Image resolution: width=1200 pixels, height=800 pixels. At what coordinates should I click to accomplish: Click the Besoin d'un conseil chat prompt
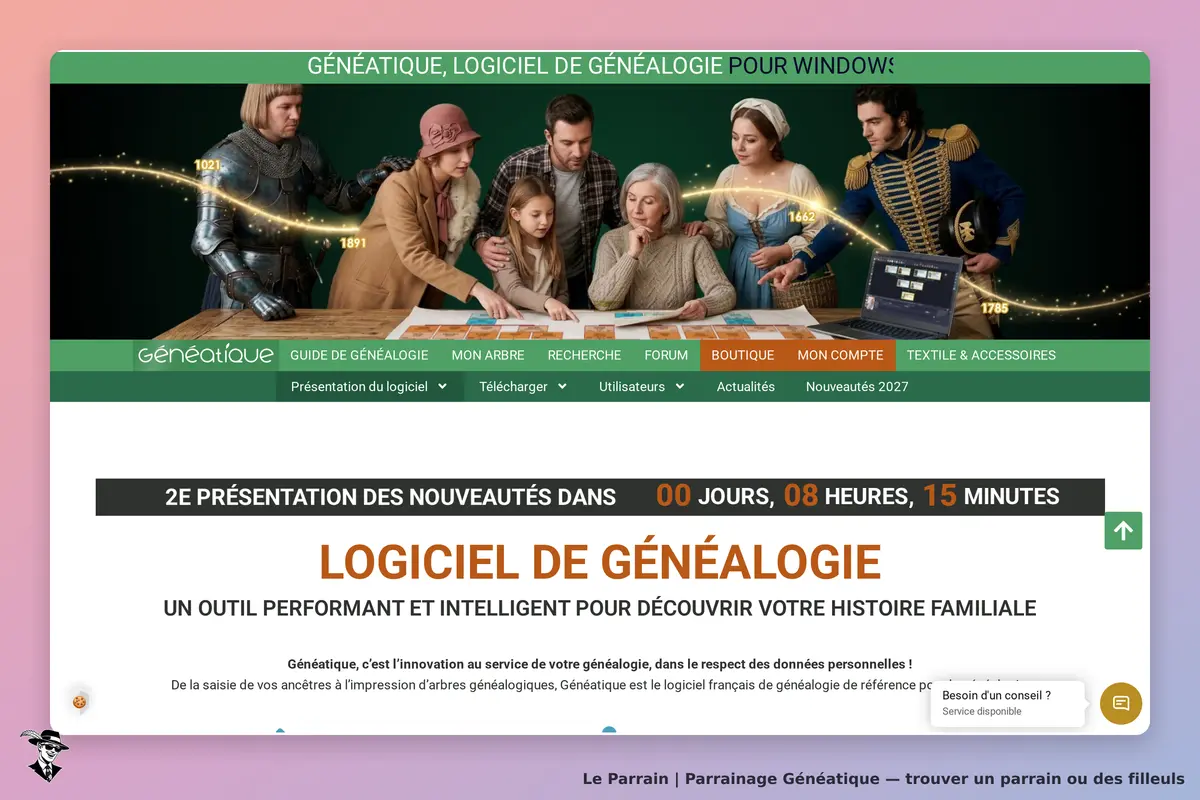(x=1008, y=703)
